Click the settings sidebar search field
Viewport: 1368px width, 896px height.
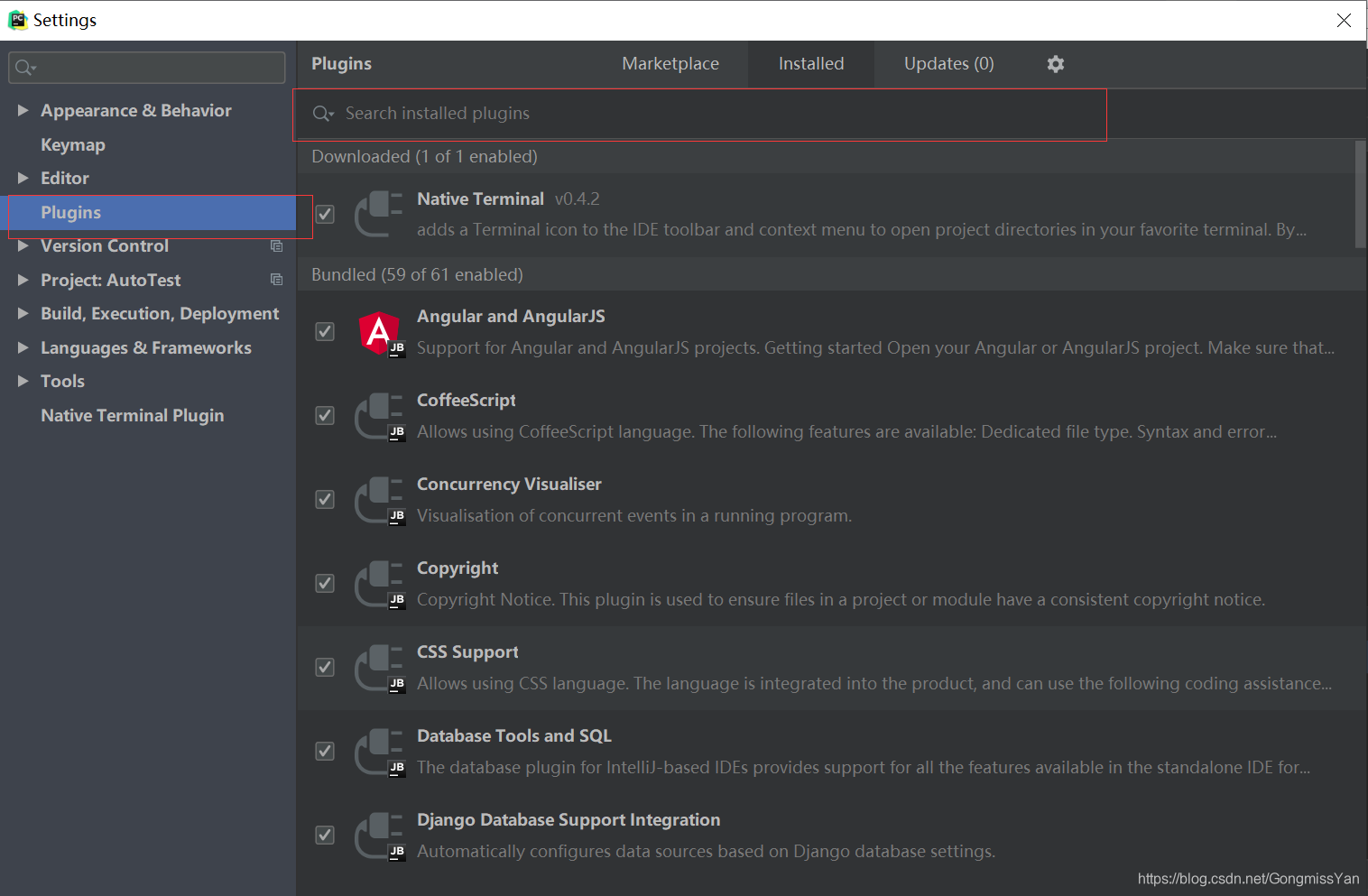coord(147,68)
